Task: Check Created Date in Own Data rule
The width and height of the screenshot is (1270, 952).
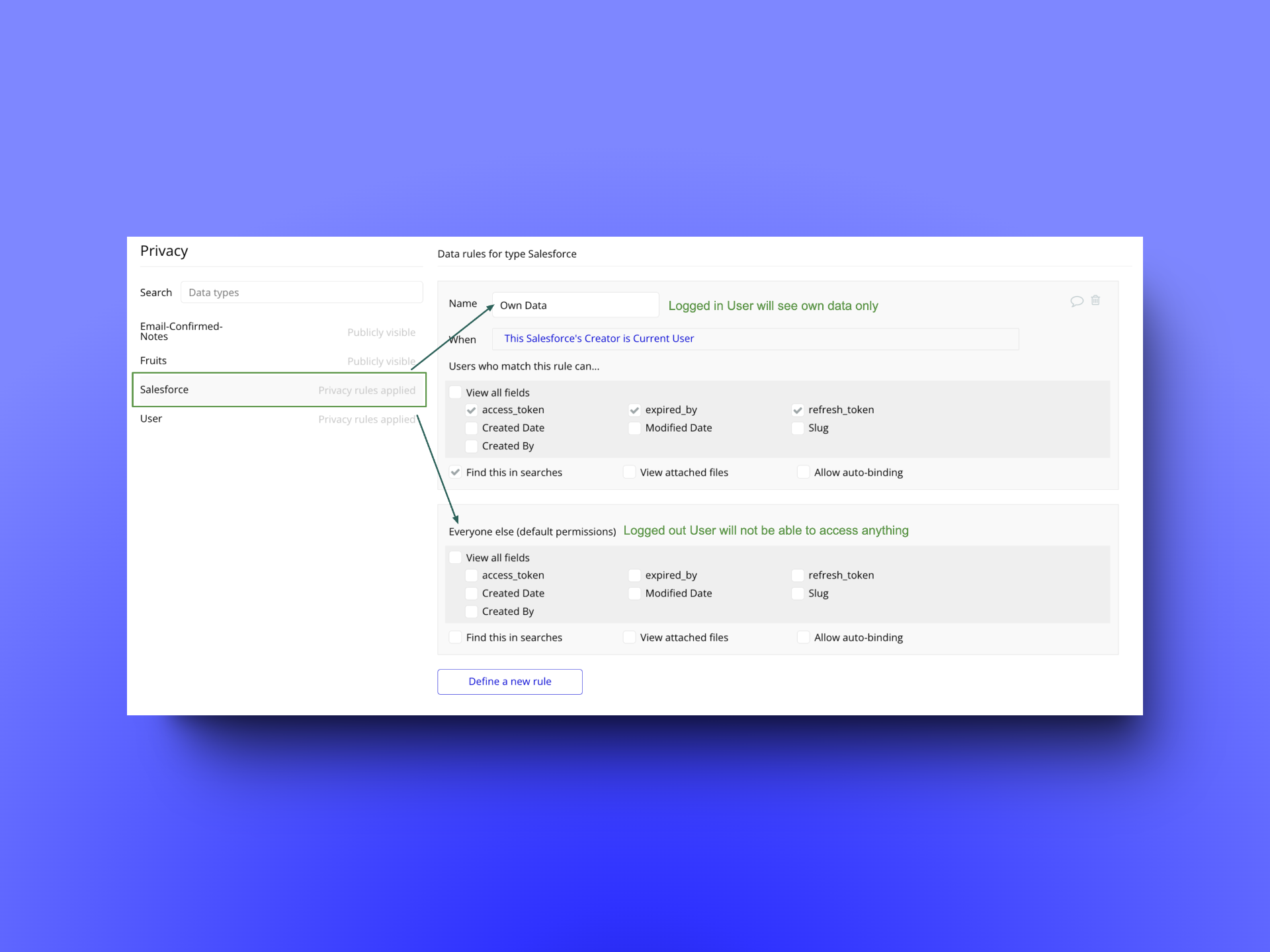Action: (x=472, y=428)
